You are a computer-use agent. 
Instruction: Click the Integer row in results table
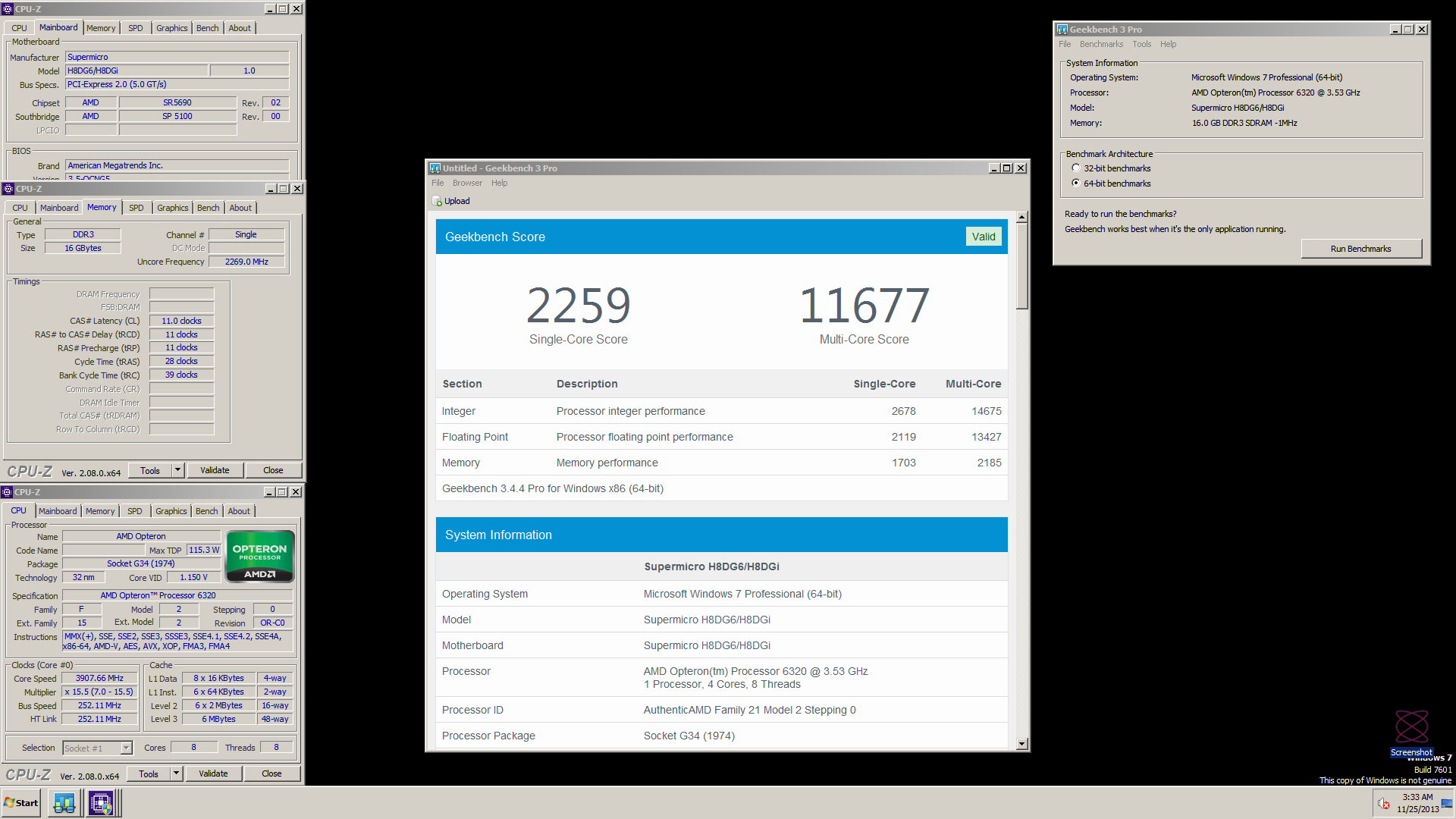[x=721, y=411]
